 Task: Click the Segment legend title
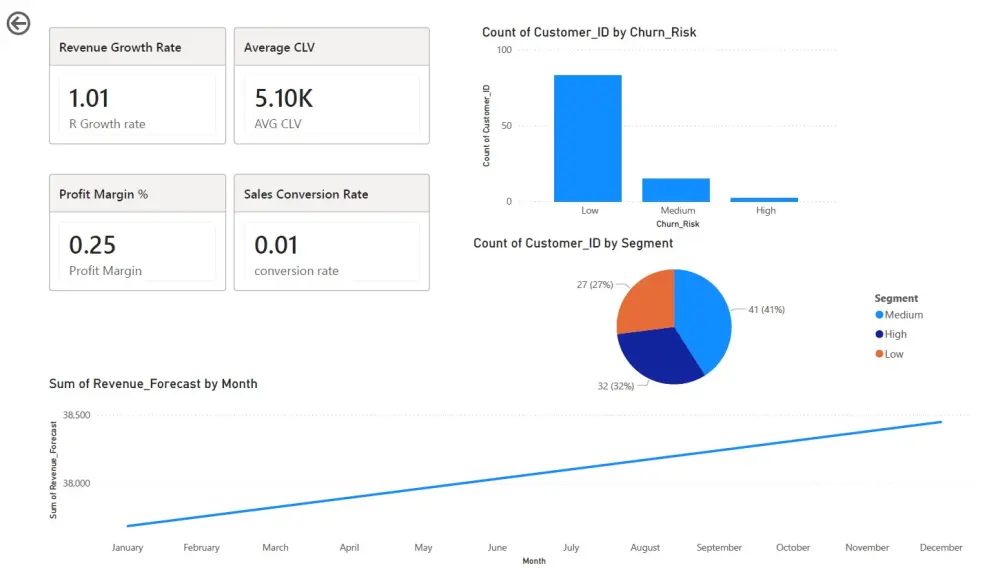tap(896, 298)
